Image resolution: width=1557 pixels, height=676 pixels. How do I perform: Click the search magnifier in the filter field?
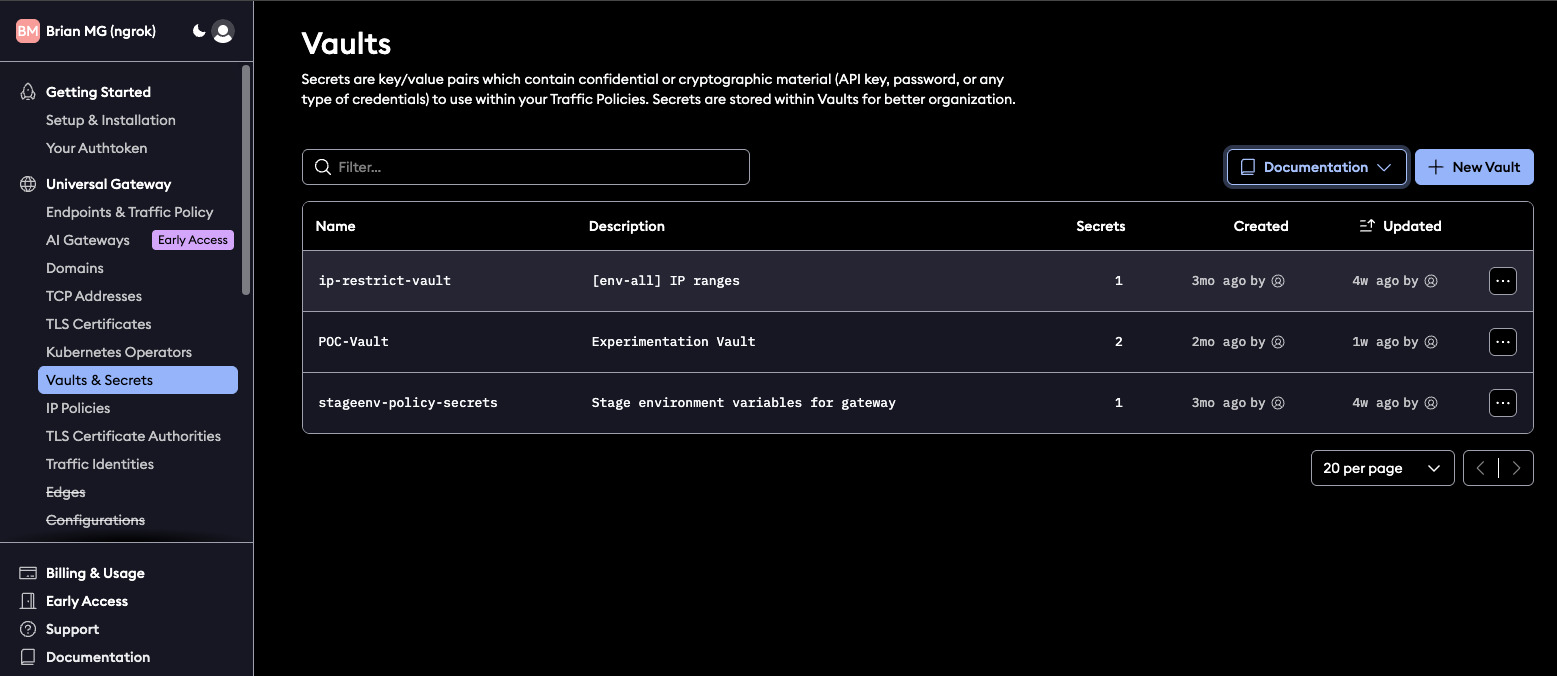click(x=322, y=166)
